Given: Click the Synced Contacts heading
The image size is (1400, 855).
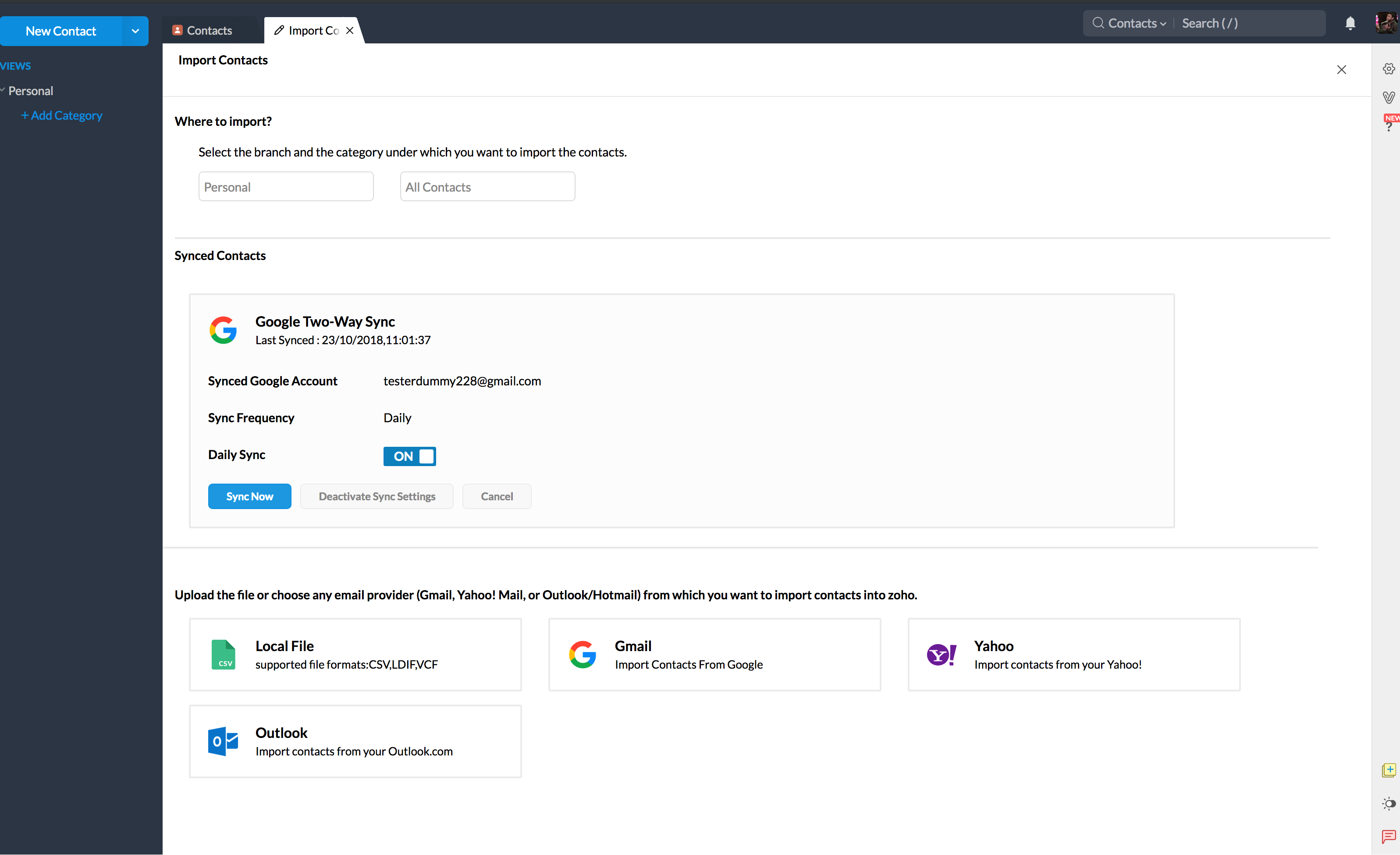Looking at the screenshot, I should coord(220,256).
